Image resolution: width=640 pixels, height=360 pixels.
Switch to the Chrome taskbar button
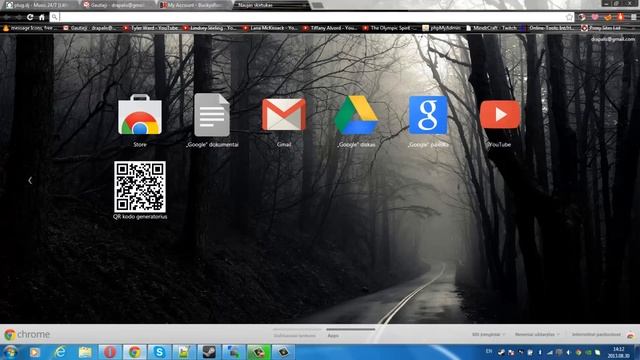pyautogui.click(x=135, y=352)
